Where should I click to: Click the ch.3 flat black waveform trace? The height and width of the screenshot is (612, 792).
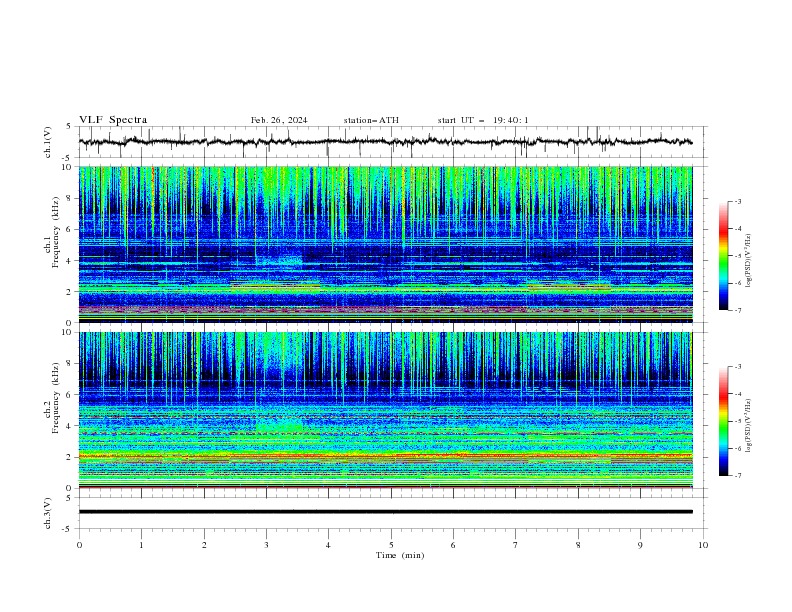[x=385, y=512]
